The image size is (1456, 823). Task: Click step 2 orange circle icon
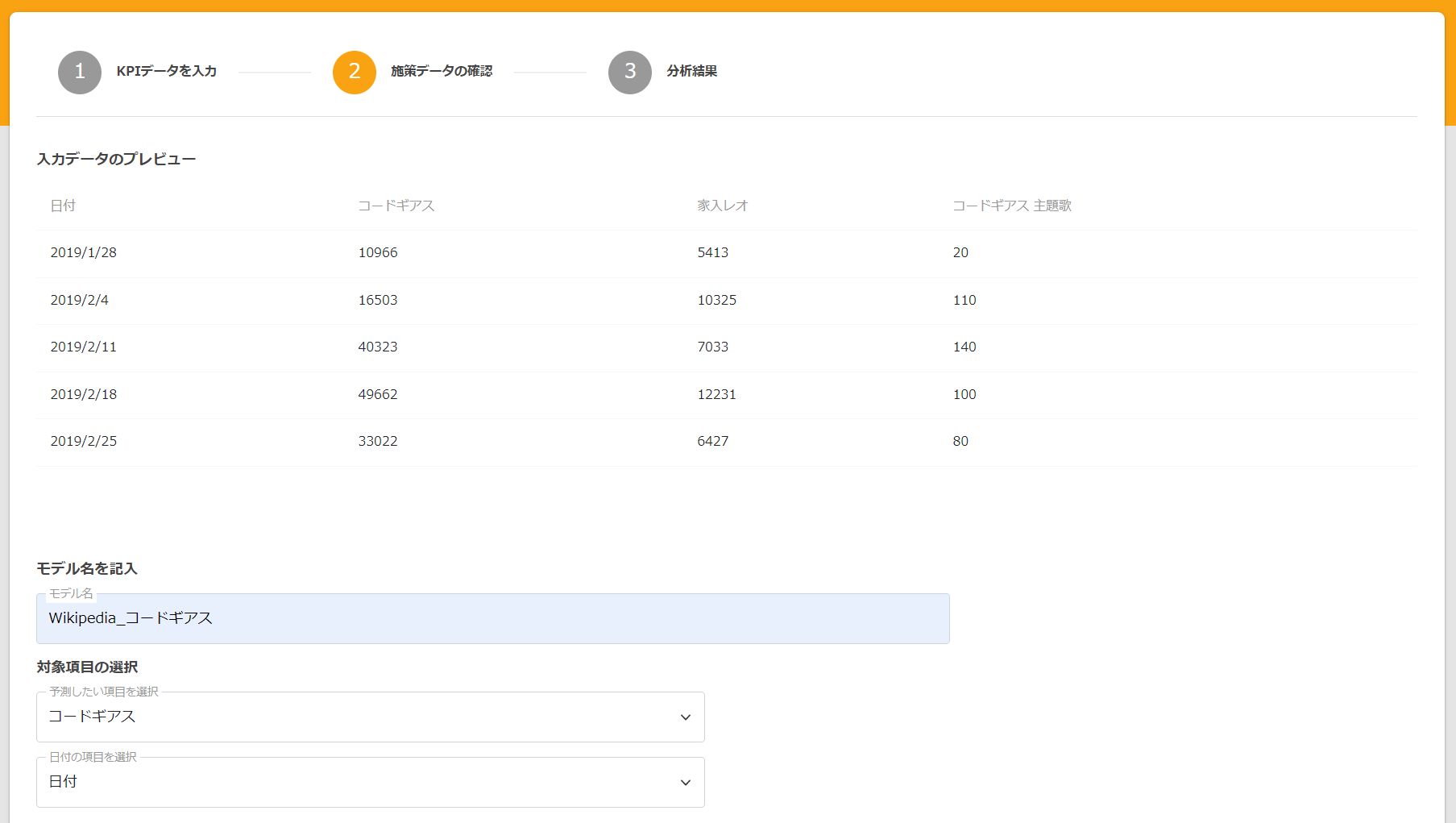pos(355,72)
